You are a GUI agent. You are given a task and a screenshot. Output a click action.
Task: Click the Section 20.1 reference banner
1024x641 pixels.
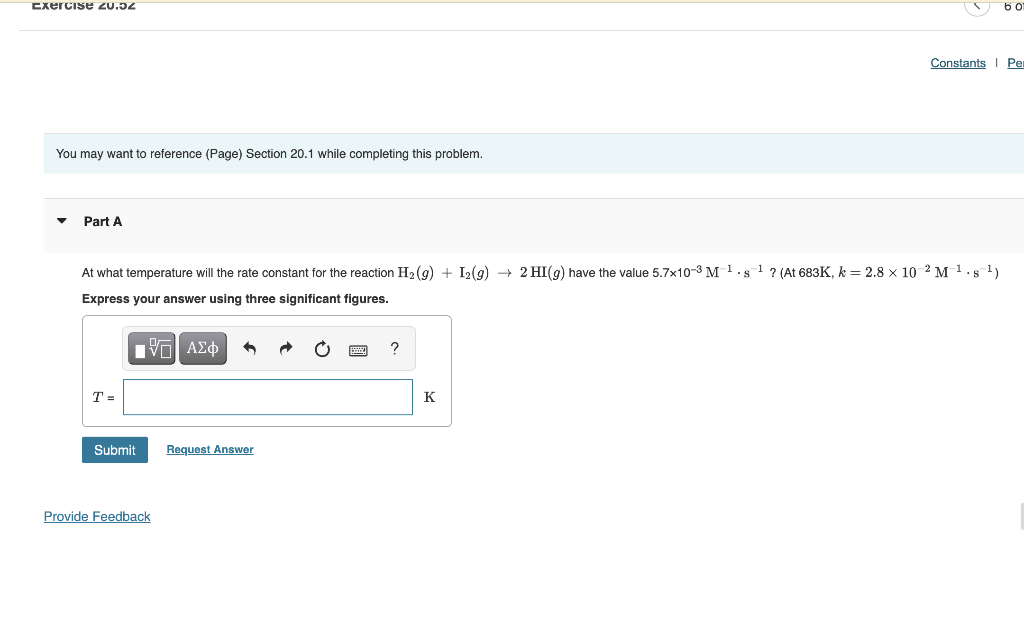[268, 153]
